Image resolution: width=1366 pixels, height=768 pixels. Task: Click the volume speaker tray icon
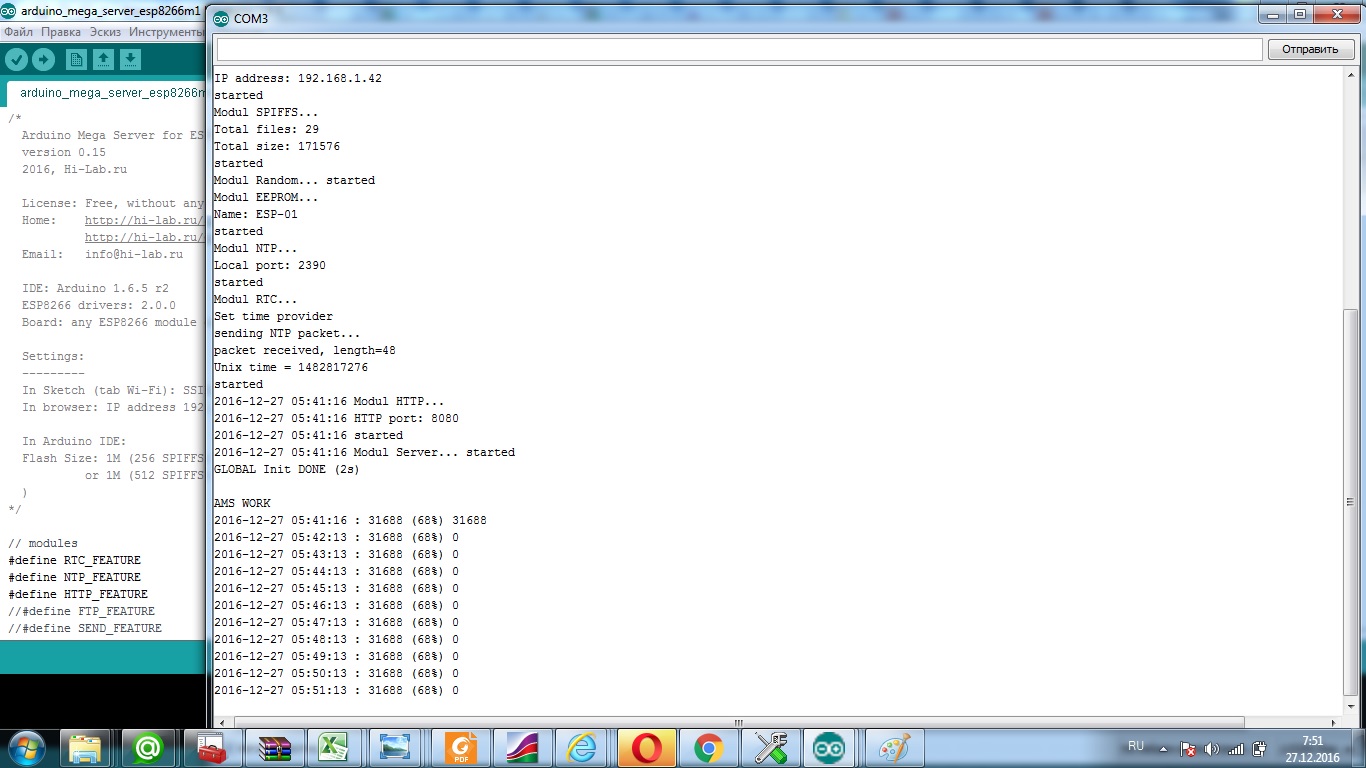coord(1212,748)
